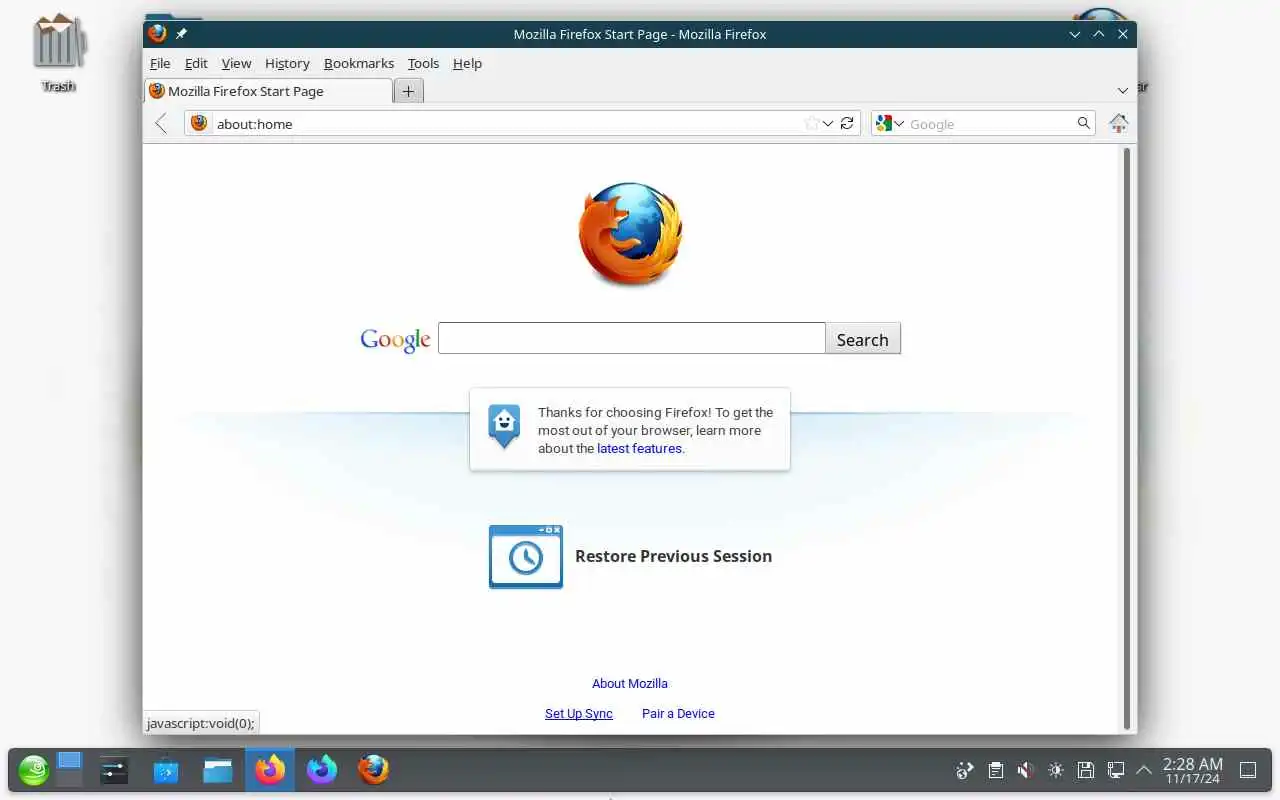This screenshot has height=800, width=1280.
Task: Open System Settings from the panel
Action: pyautogui.click(x=114, y=770)
